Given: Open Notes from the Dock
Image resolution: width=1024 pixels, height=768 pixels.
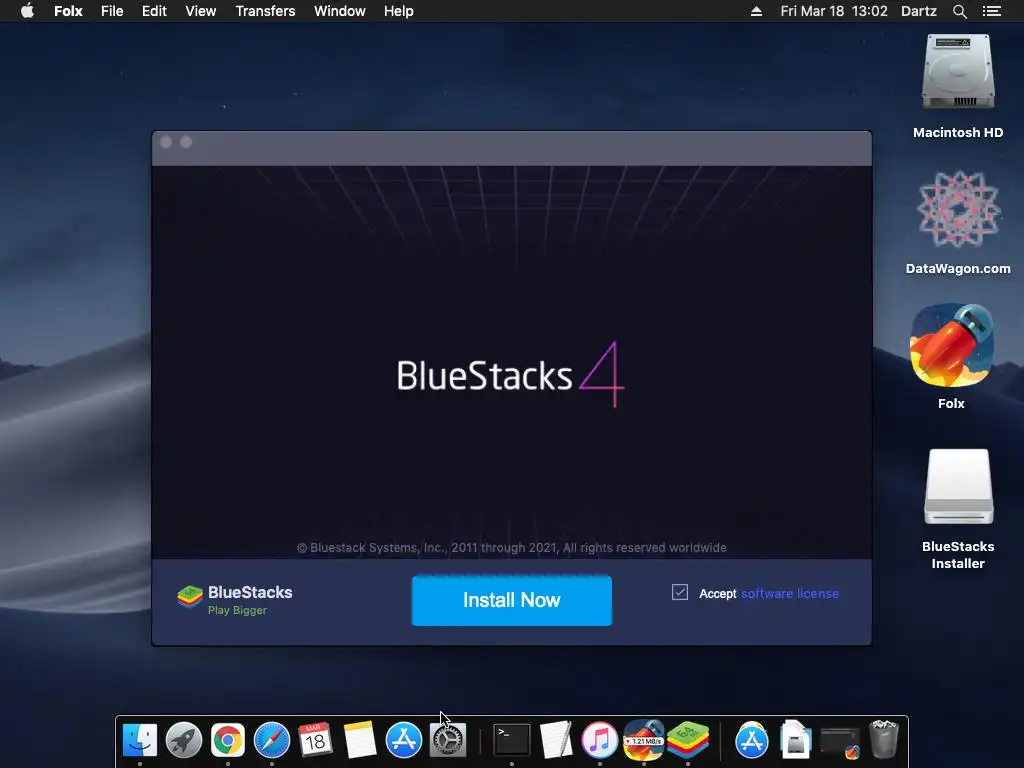Looking at the screenshot, I should [x=359, y=741].
